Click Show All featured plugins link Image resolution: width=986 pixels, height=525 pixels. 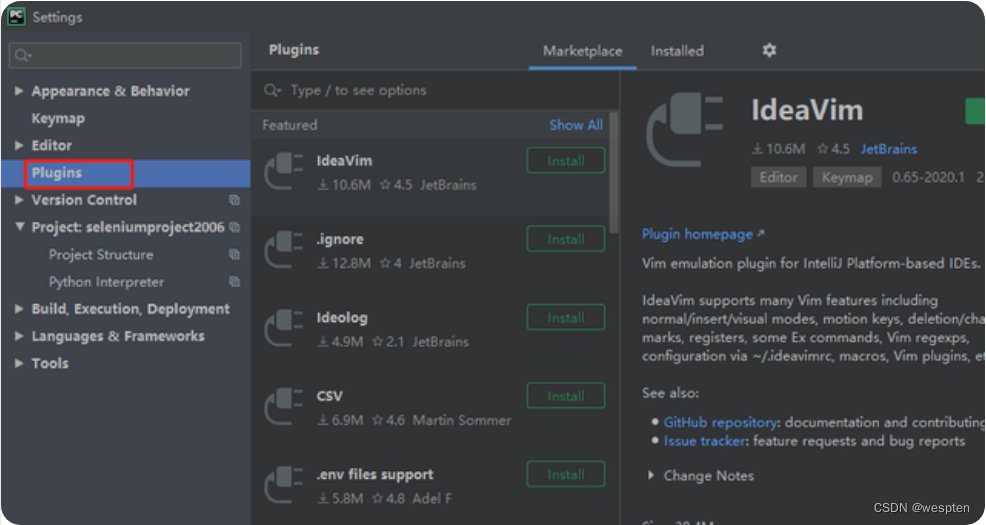point(576,124)
